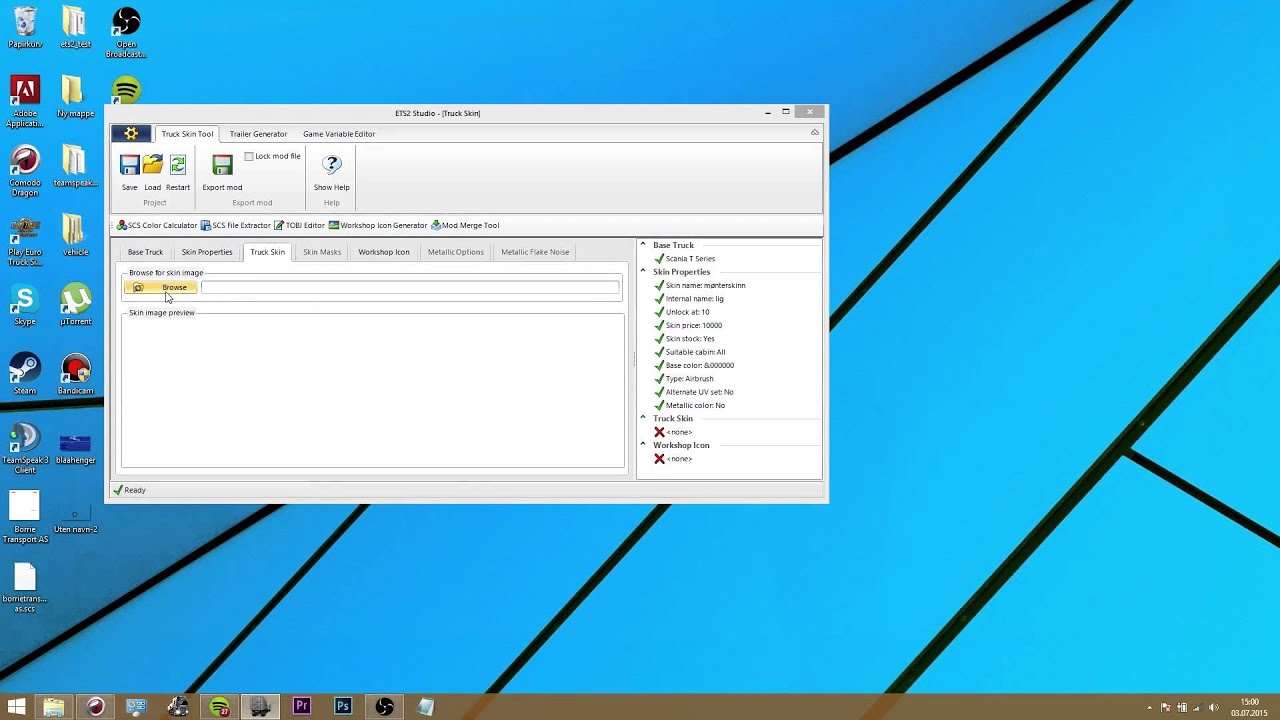Viewport: 1280px width, 720px height.
Task: Open the Skin Masks tab
Action: coord(322,252)
